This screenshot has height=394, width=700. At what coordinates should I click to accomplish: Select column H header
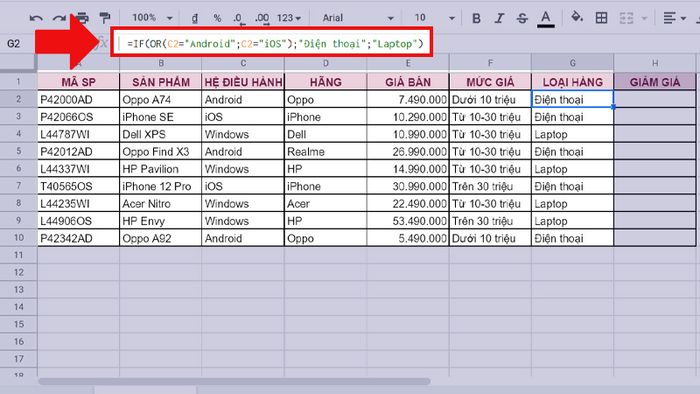tap(655, 63)
